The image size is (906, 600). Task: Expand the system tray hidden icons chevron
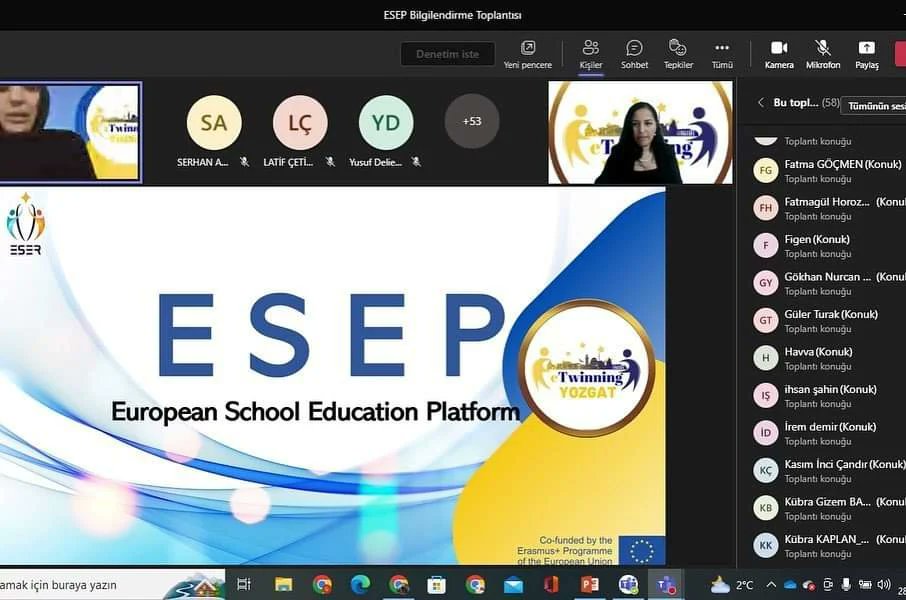click(771, 585)
